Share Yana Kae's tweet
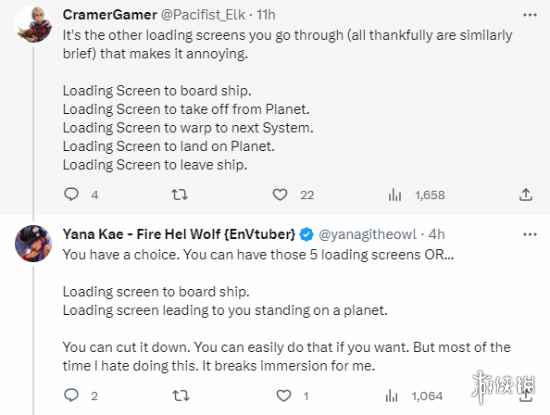 click(526, 395)
